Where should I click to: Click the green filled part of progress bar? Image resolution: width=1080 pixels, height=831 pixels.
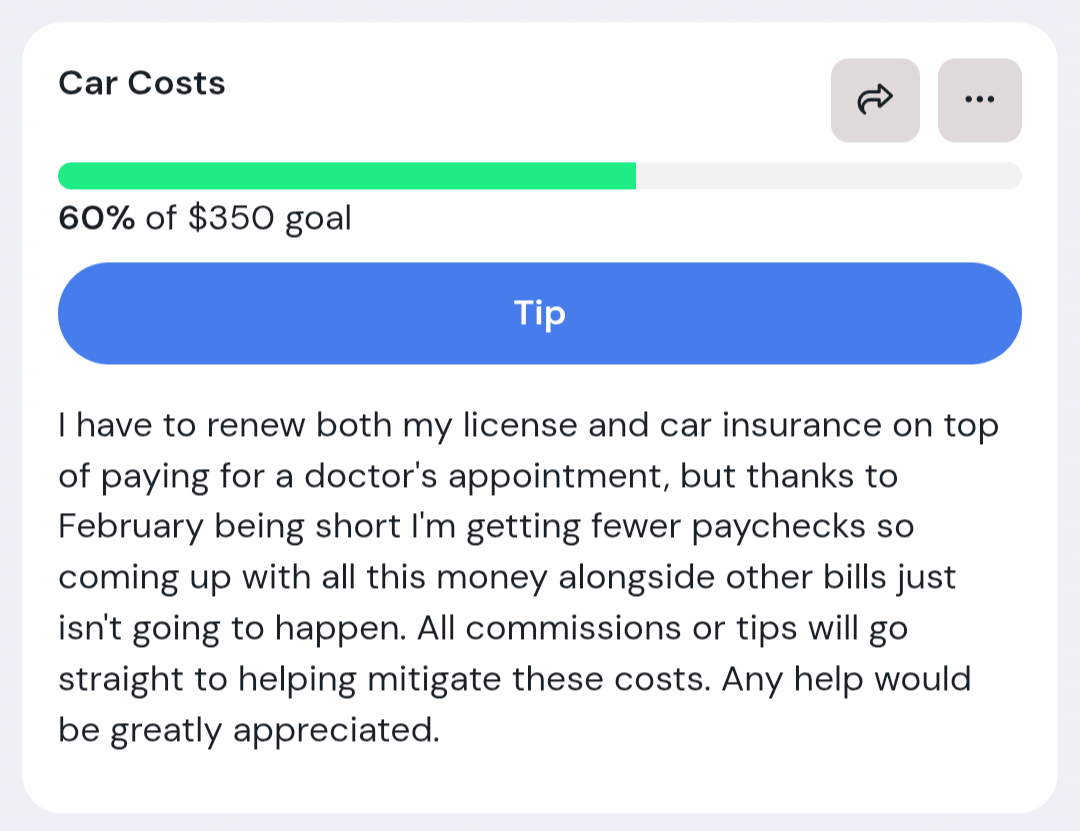[346, 176]
